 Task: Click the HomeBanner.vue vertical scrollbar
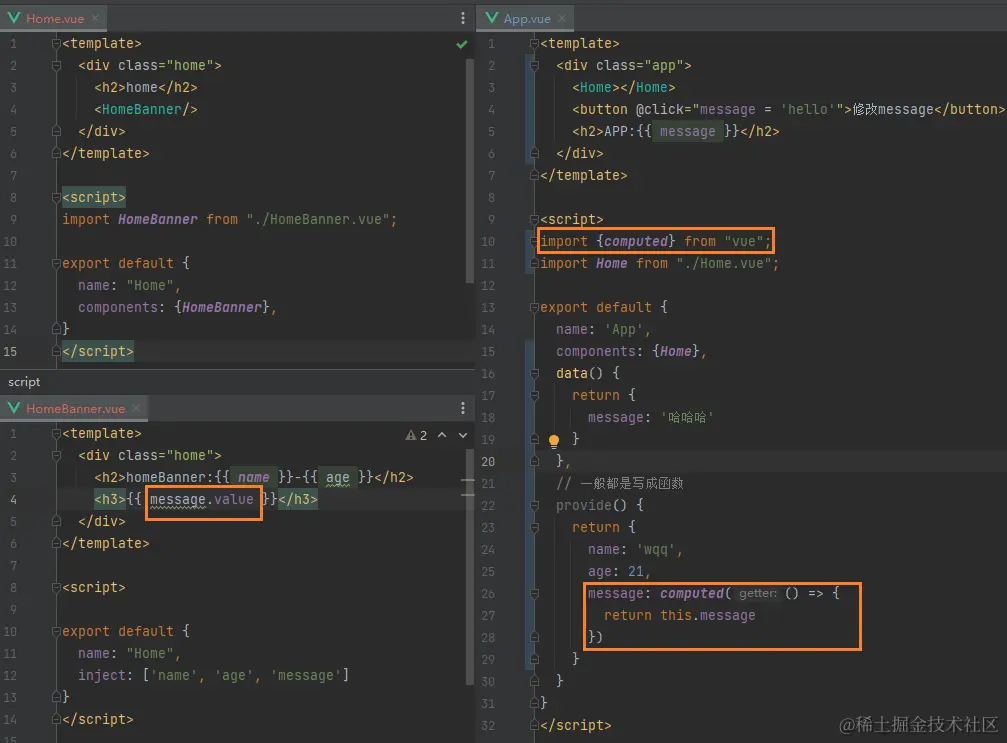[x=469, y=565]
